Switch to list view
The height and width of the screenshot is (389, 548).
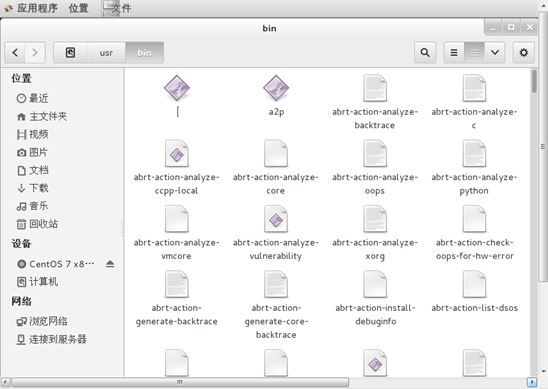pos(454,53)
